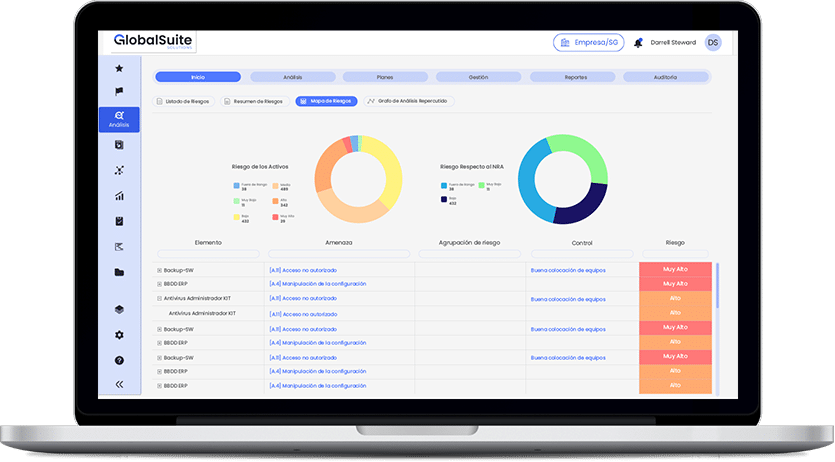Screen dimensions: 835x462
Task: Click the filter field under the Elemento column
Action: [x=208, y=254]
